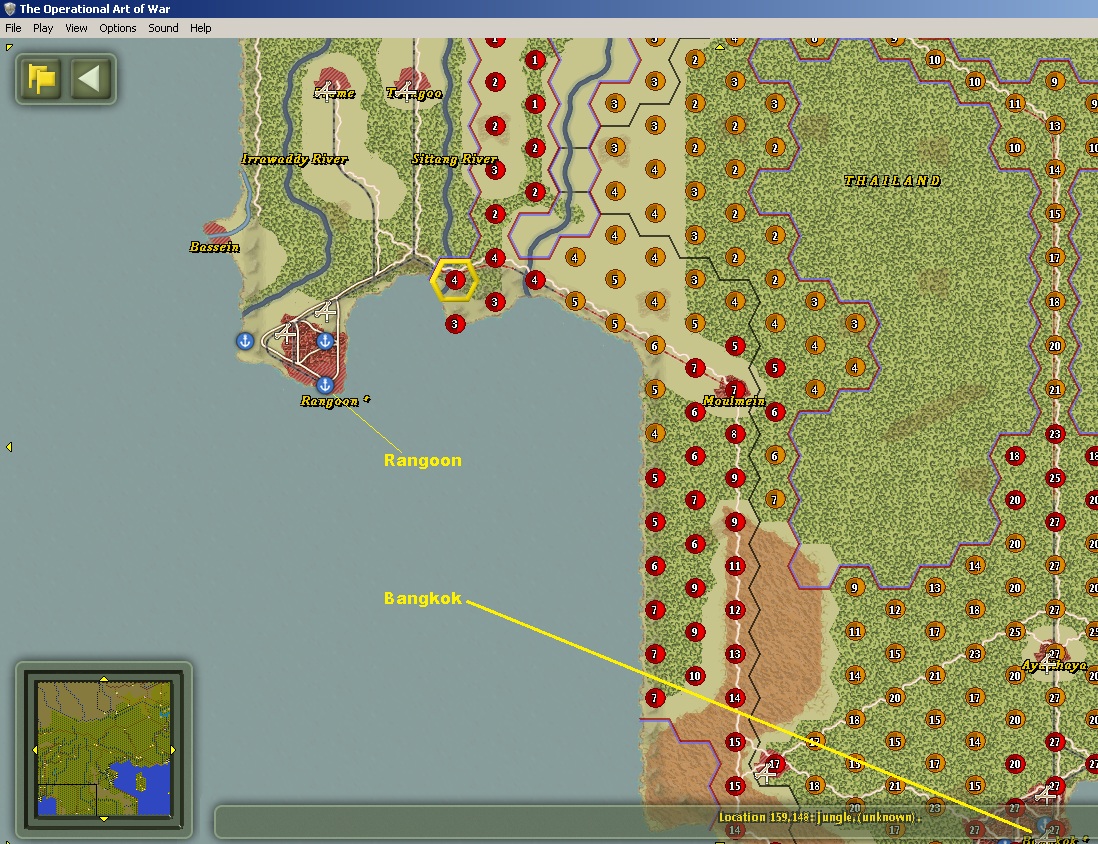Select the orange 12 marker
Viewport: 1098px width, 844px height.
click(x=894, y=610)
